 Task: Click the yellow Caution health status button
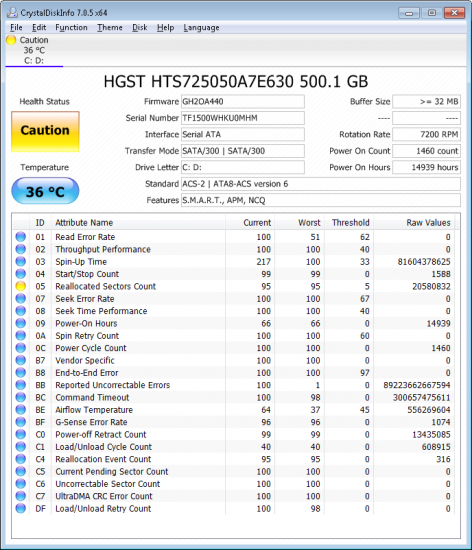[45, 132]
